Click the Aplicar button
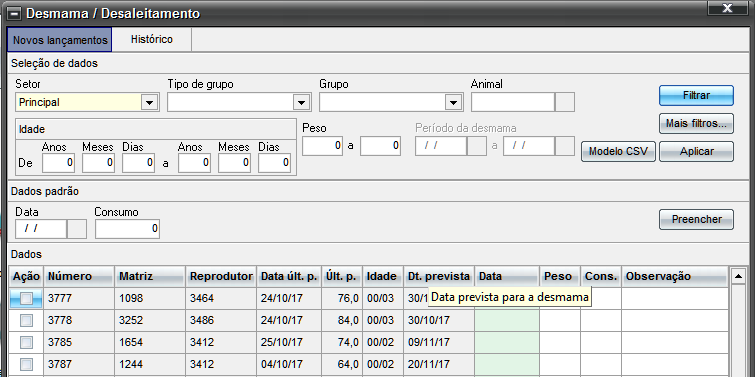Image resolution: width=755 pixels, height=377 pixels. 696,151
